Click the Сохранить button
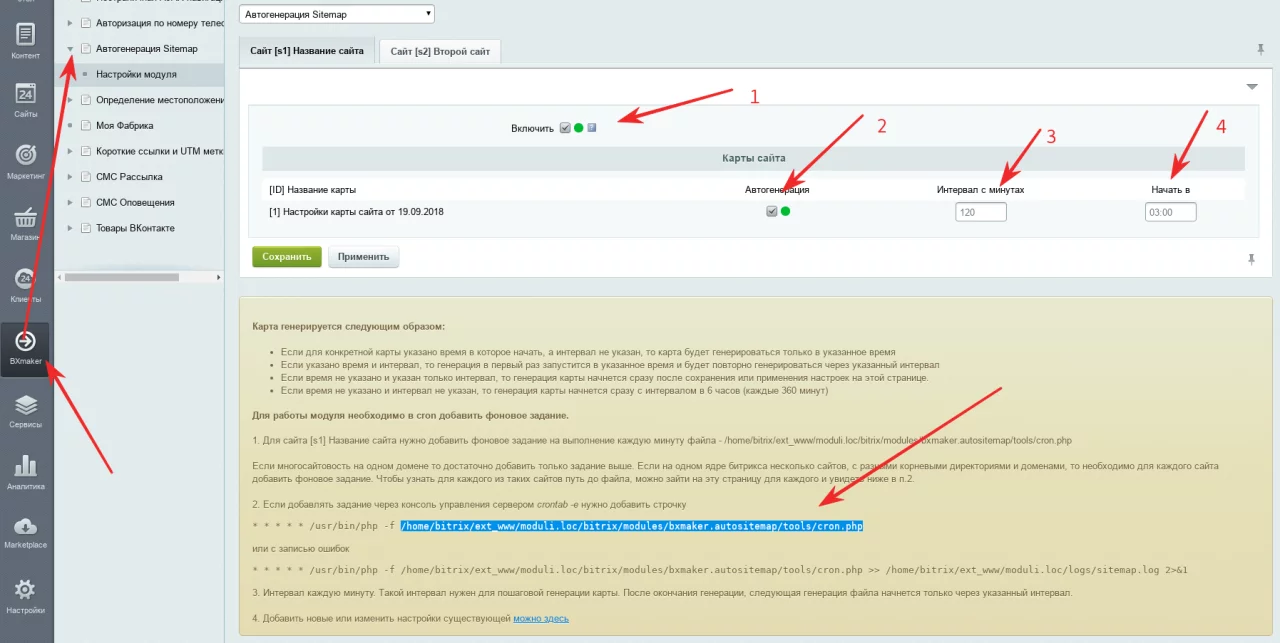 pos(286,257)
